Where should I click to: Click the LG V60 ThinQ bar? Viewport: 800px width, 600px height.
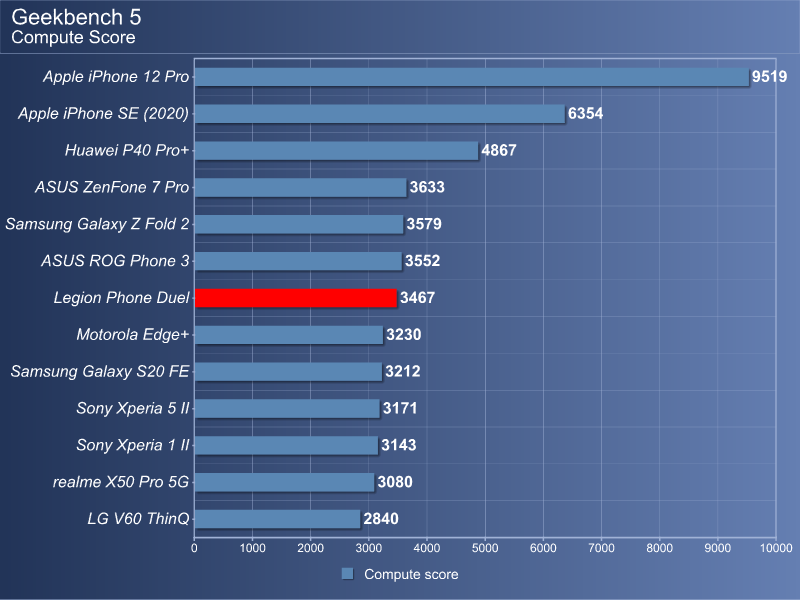coord(277,519)
